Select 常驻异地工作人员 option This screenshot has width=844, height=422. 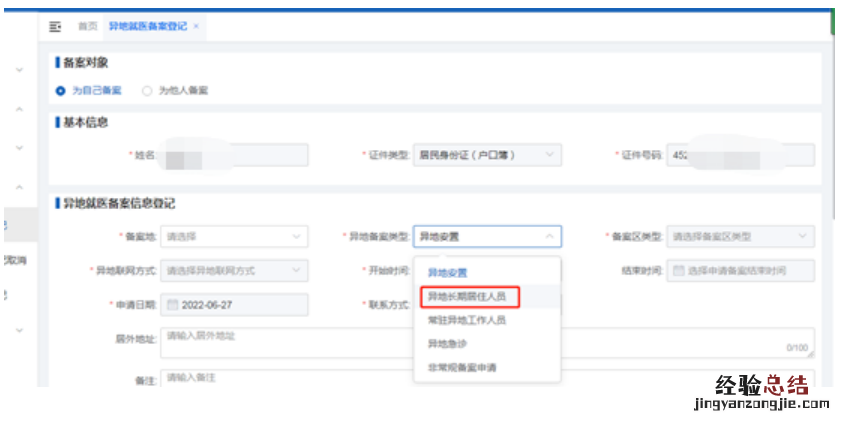click(467, 320)
